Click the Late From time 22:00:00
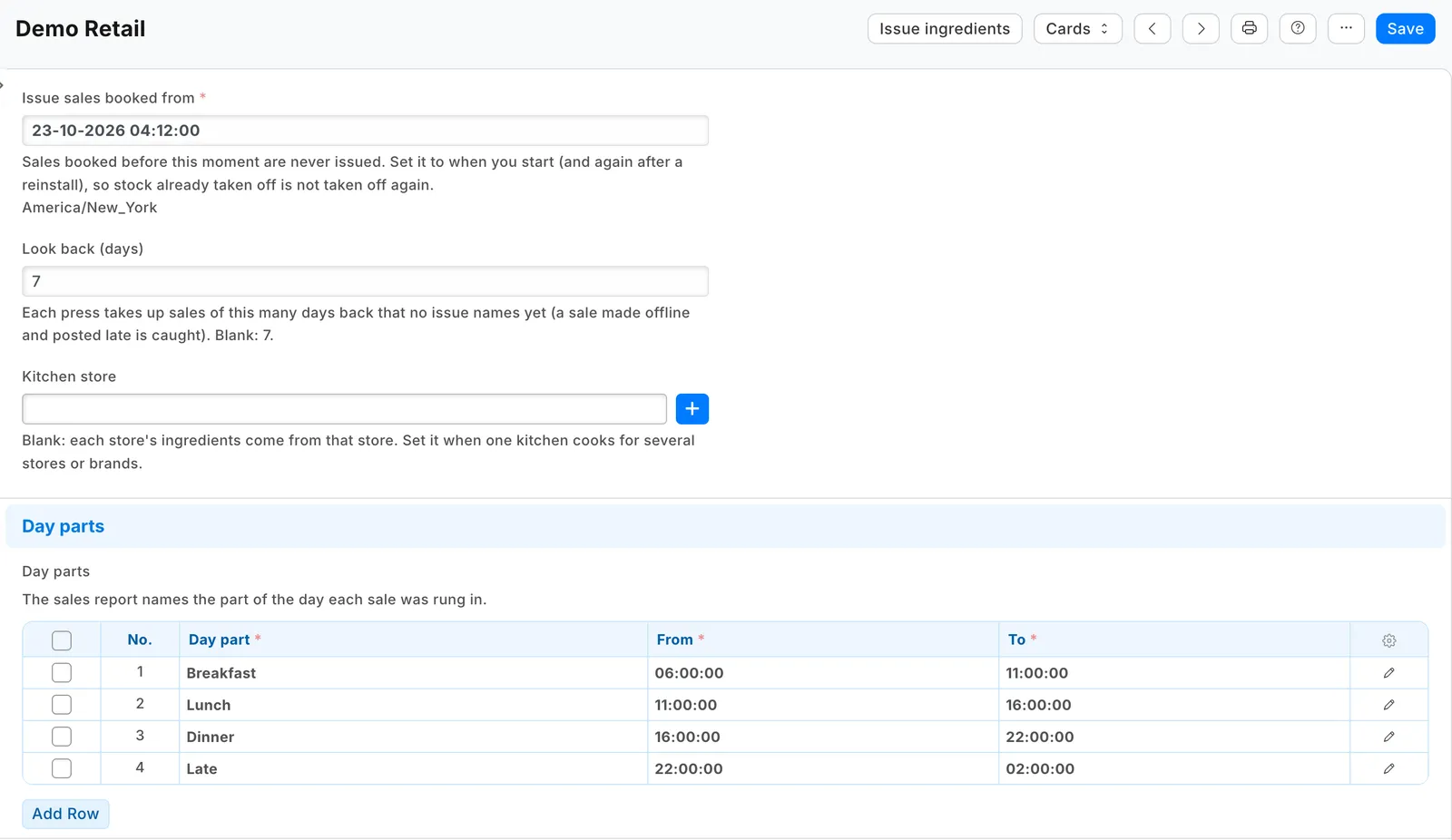1452x840 pixels. tap(823, 768)
